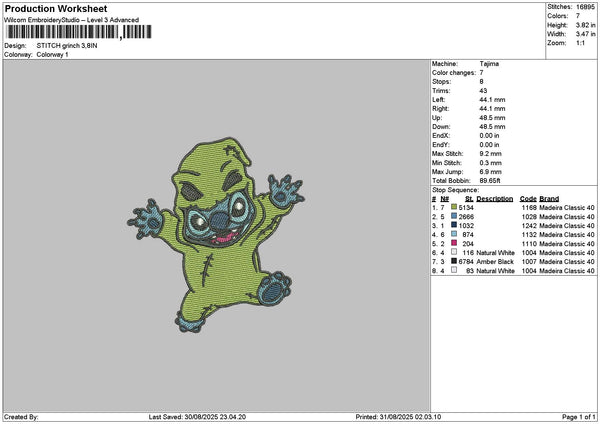Click 'Madeira Classic 40' in stop row 1

tap(567, 208)
